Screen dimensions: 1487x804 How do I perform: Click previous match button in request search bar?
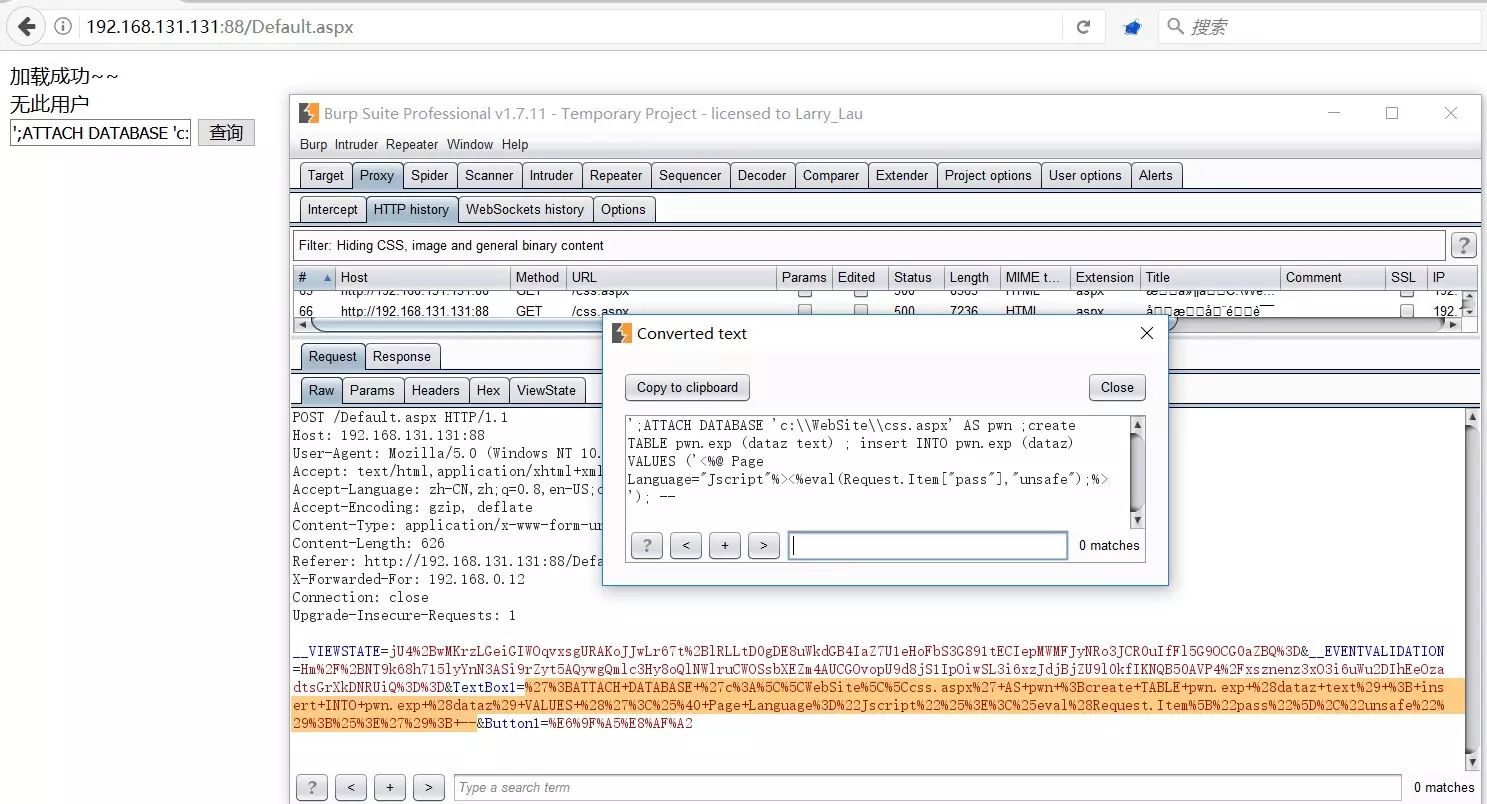350,787
